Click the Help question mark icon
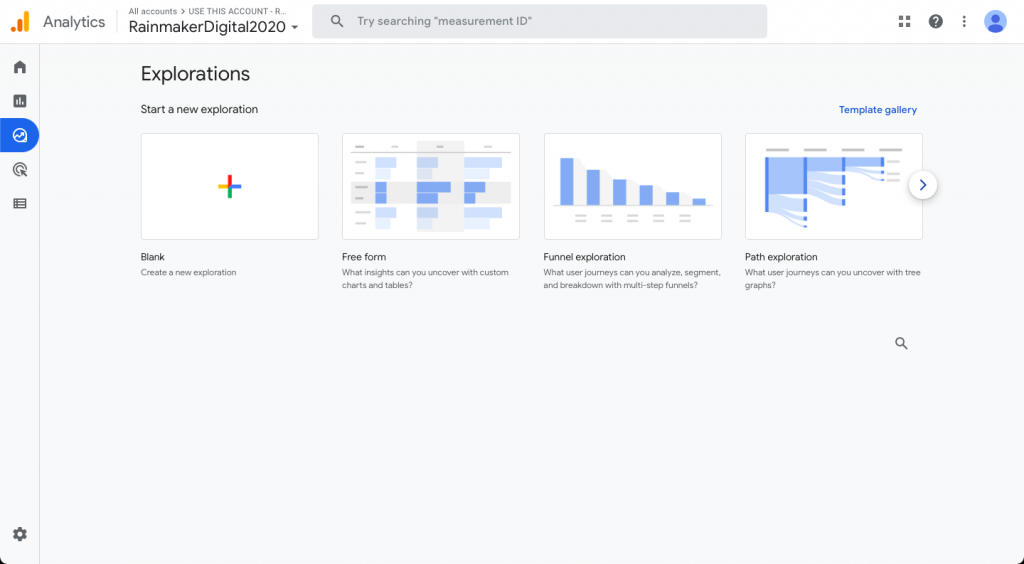The height and width of the screenshot is (564, 1024). pos(935,21)
